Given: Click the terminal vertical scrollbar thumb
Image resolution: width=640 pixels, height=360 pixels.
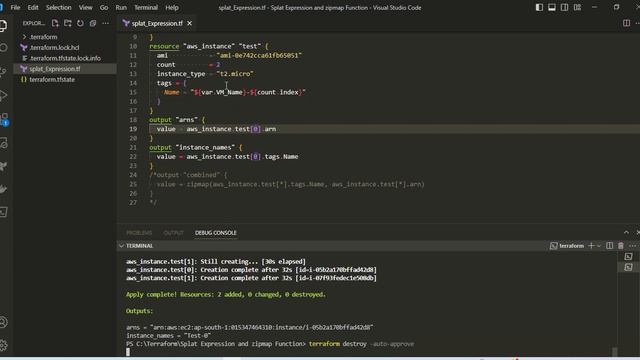Looking at the screenshot, I should [615, 351].
